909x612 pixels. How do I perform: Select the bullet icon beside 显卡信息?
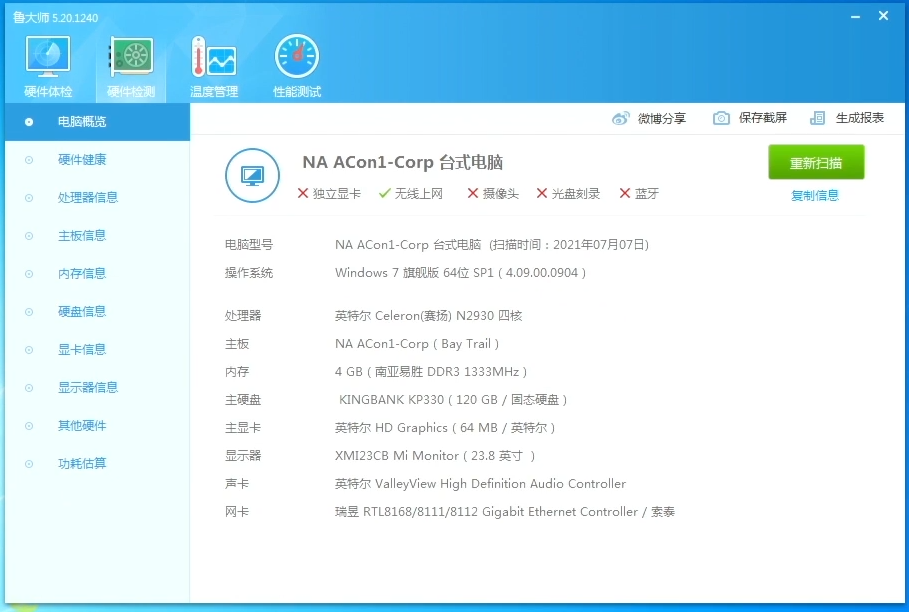coord(29,350)
